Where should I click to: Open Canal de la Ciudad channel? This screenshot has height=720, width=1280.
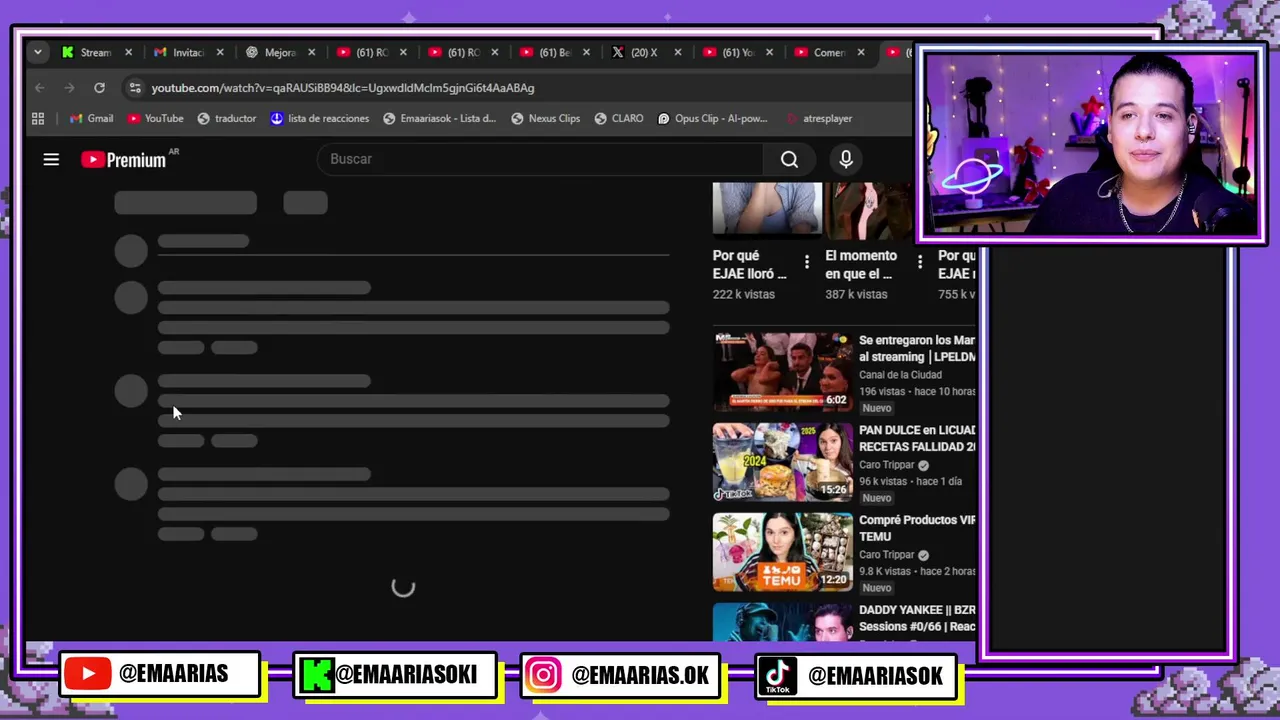[x=900, y=375]
